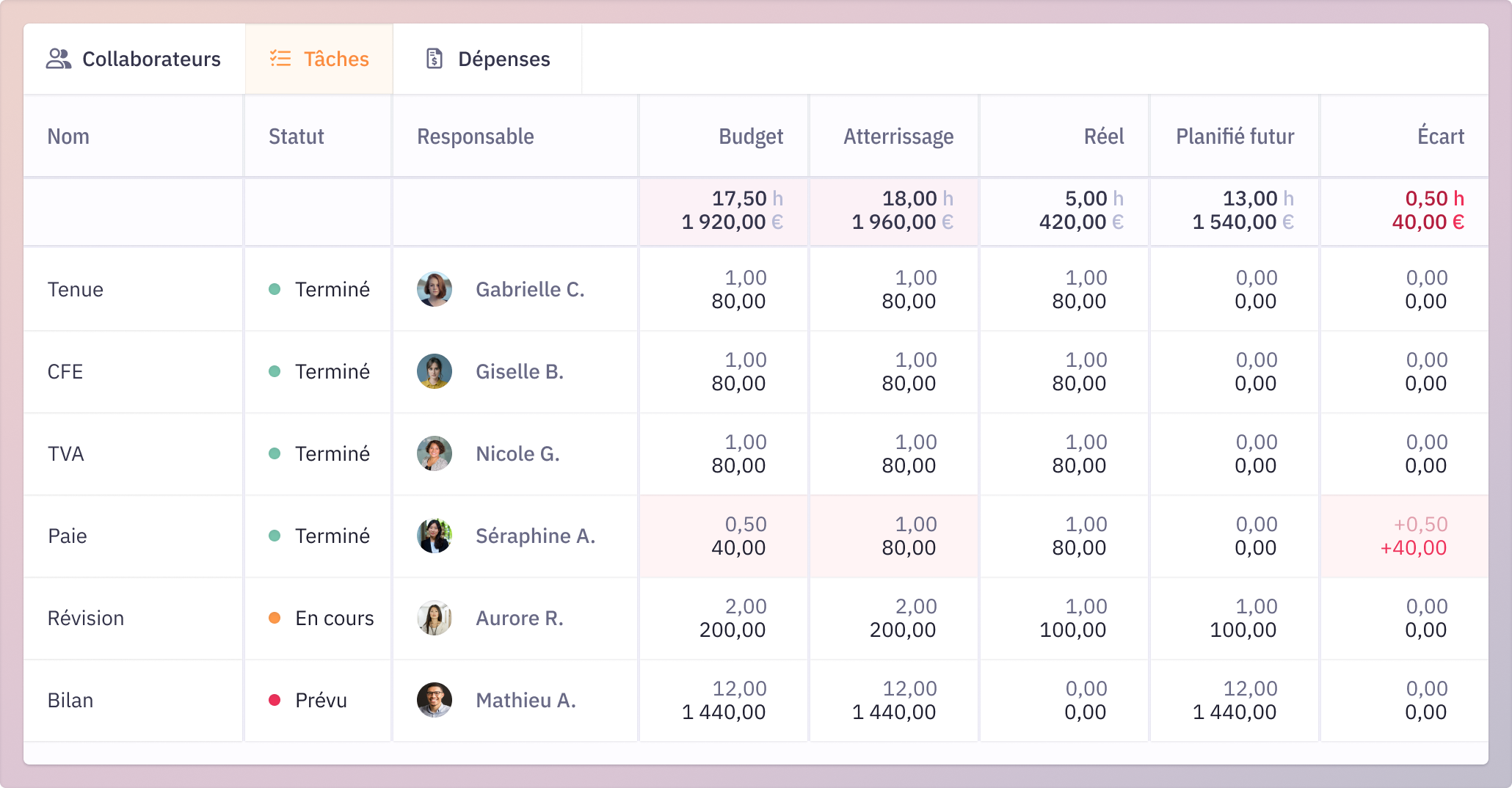The image size is (1512, 788).
Task: Click the red status dot for Bilan
Action: point(275,700)
